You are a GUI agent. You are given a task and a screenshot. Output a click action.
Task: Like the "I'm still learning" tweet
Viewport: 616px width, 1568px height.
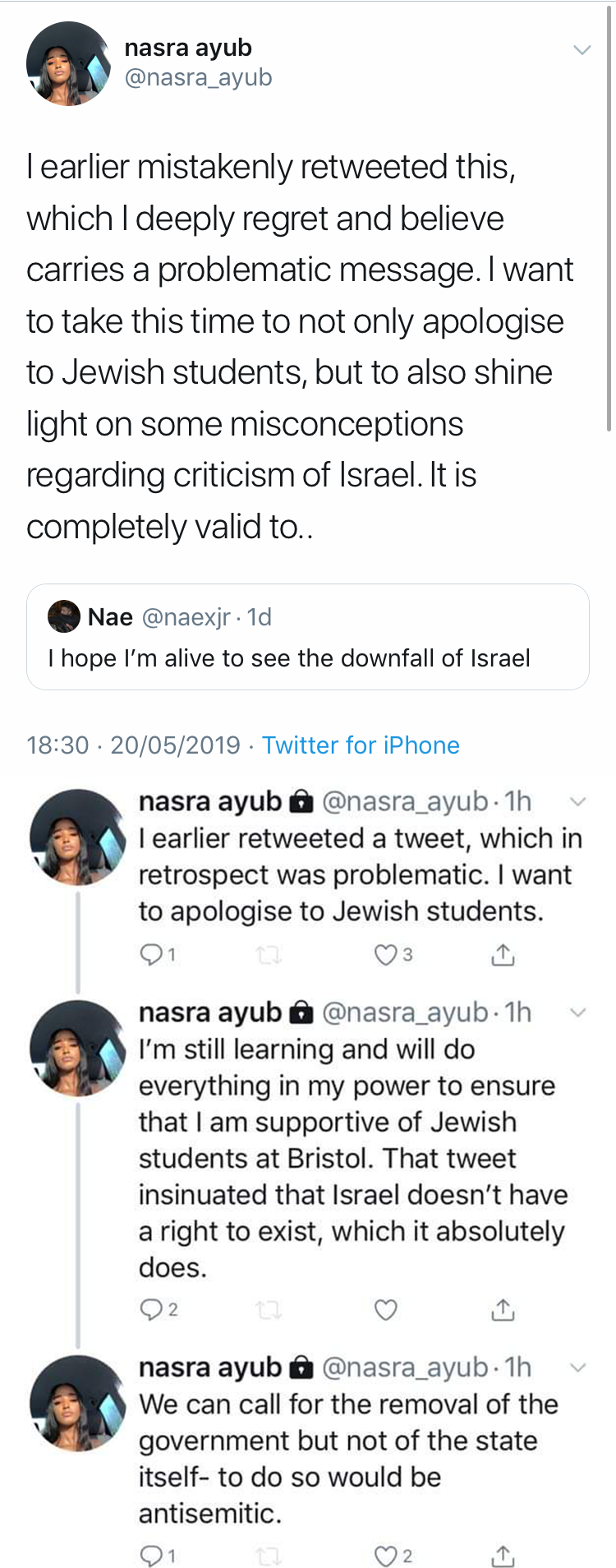click(x=386, y=1310)
